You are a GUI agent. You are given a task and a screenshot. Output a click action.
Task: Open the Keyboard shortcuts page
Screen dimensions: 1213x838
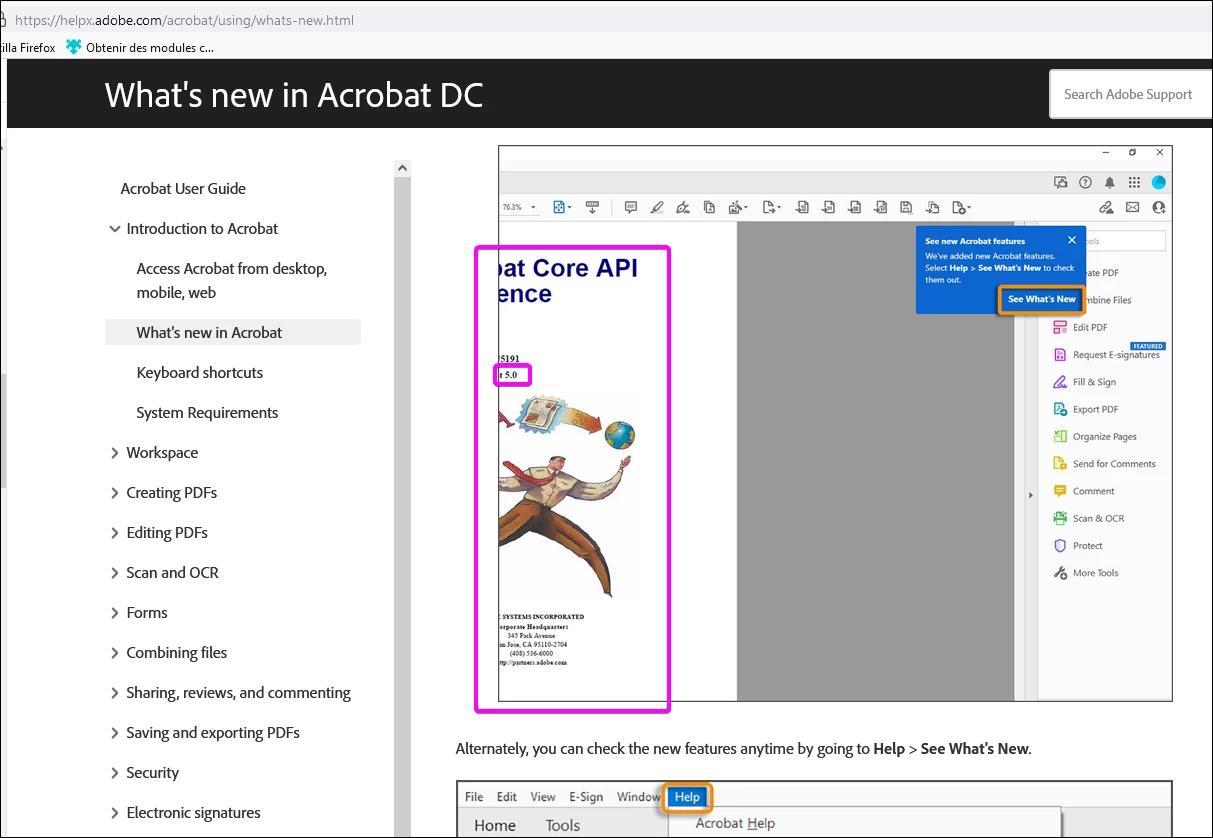(200, 372)
